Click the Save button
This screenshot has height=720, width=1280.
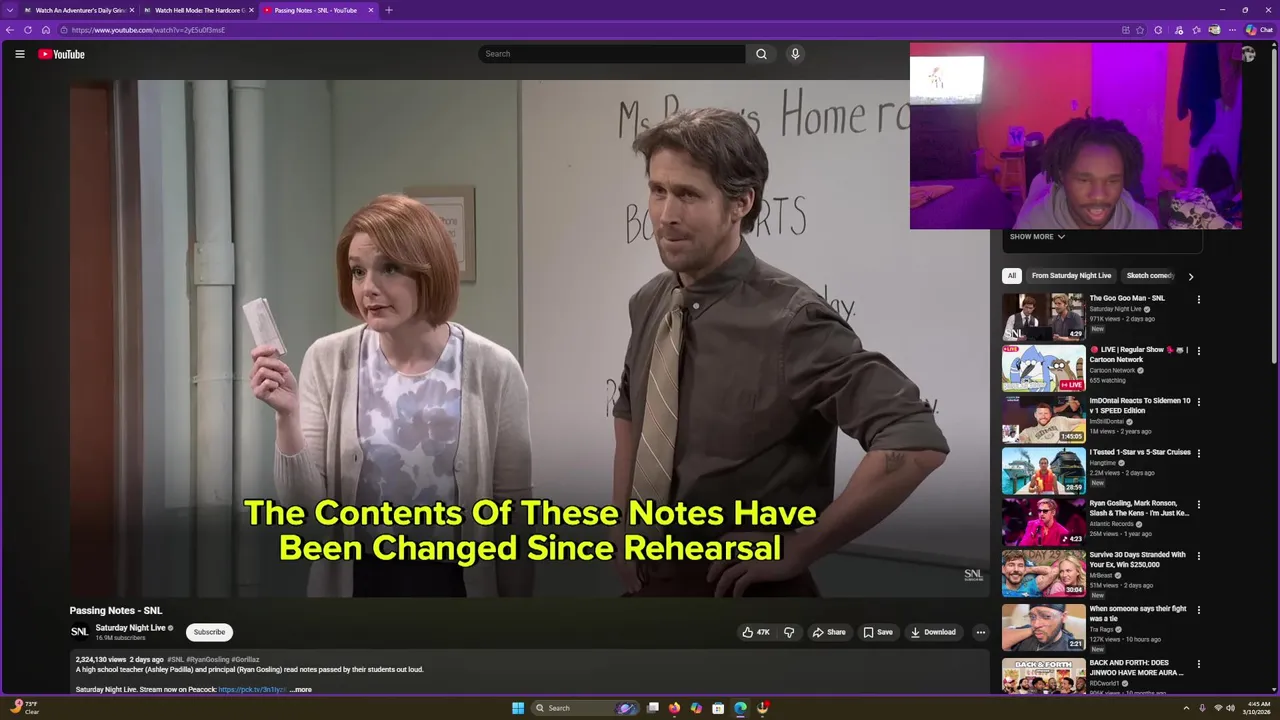(878, 632)
